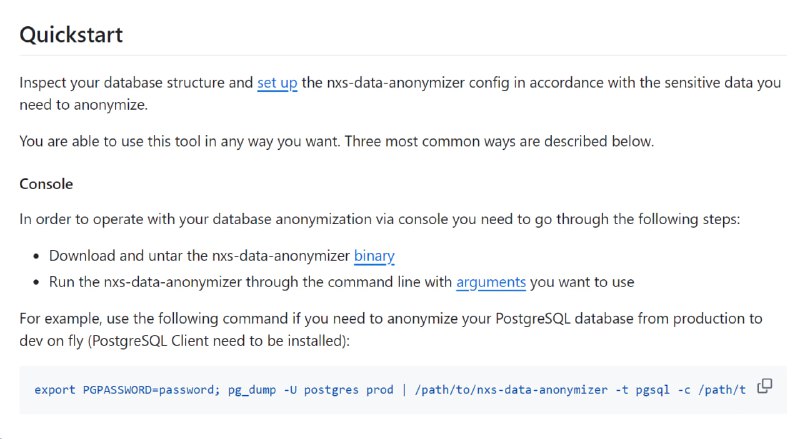The height and width of the screenshot is (439, 800).
Task: Click "postgres prod" in the command line
Action: tap(348, 390)
